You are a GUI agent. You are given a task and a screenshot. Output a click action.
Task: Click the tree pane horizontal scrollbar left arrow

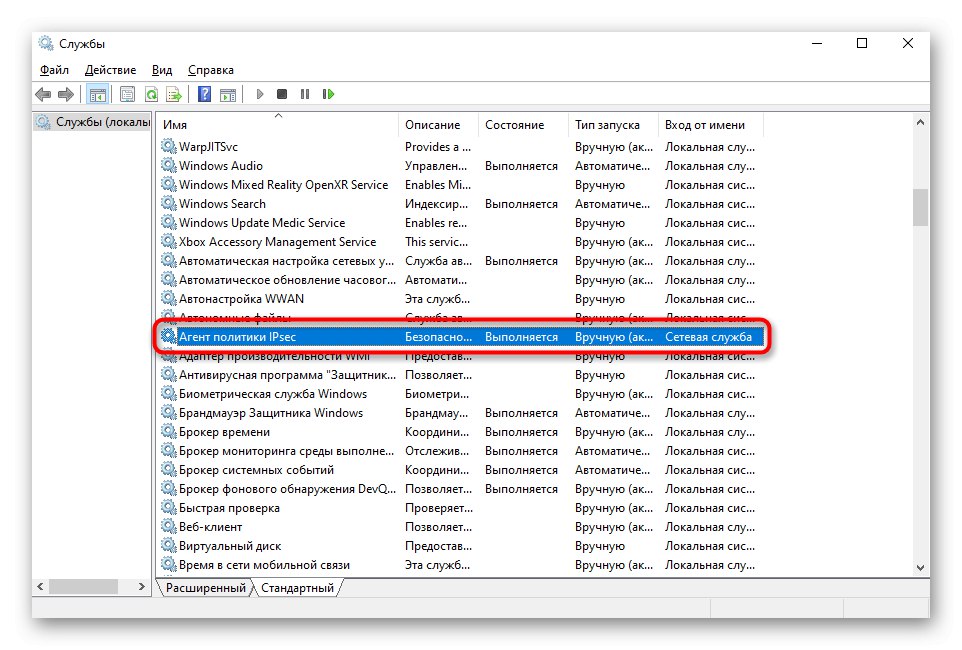[40, 587]
